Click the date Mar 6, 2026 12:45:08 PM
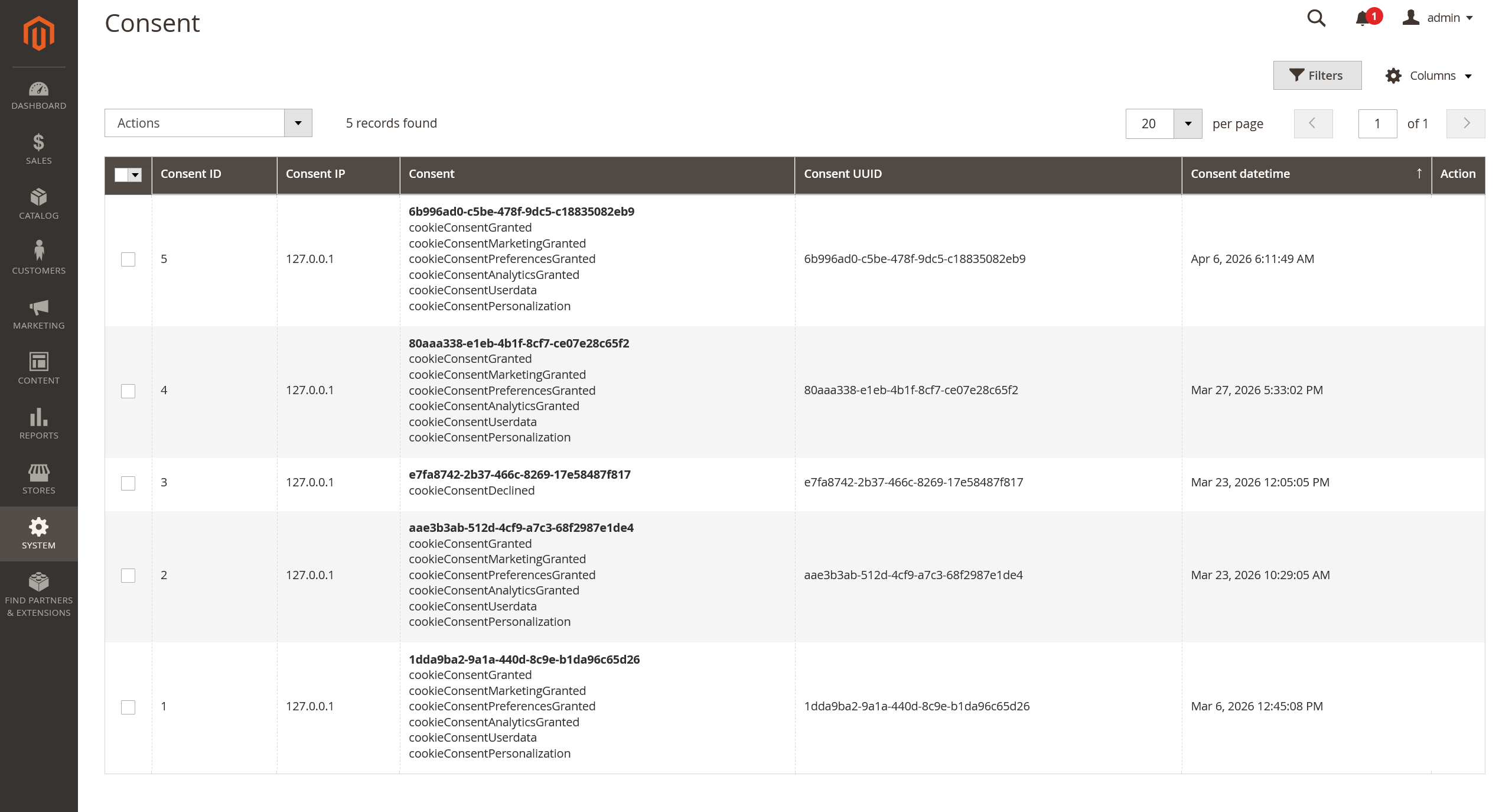Screen dimensions: 1512x812 (1257, 706)
